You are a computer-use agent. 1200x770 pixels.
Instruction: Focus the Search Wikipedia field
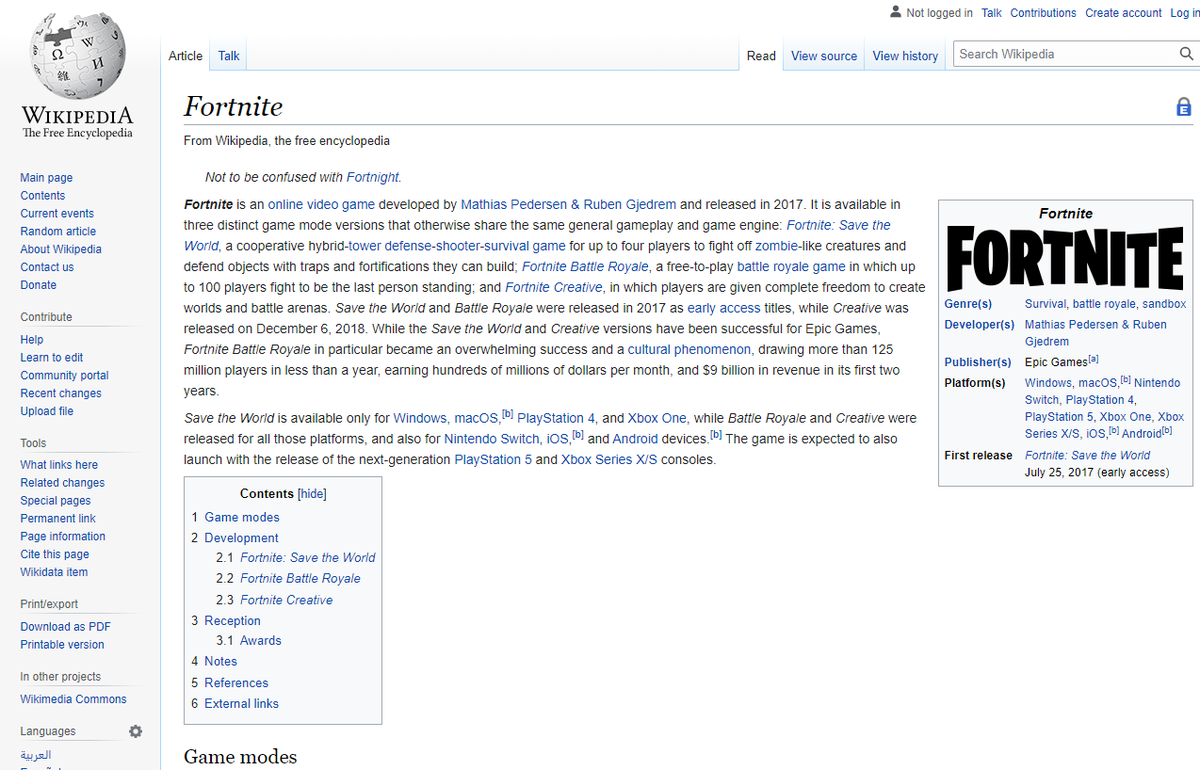pyautogui.click(x=1065, y=54)
